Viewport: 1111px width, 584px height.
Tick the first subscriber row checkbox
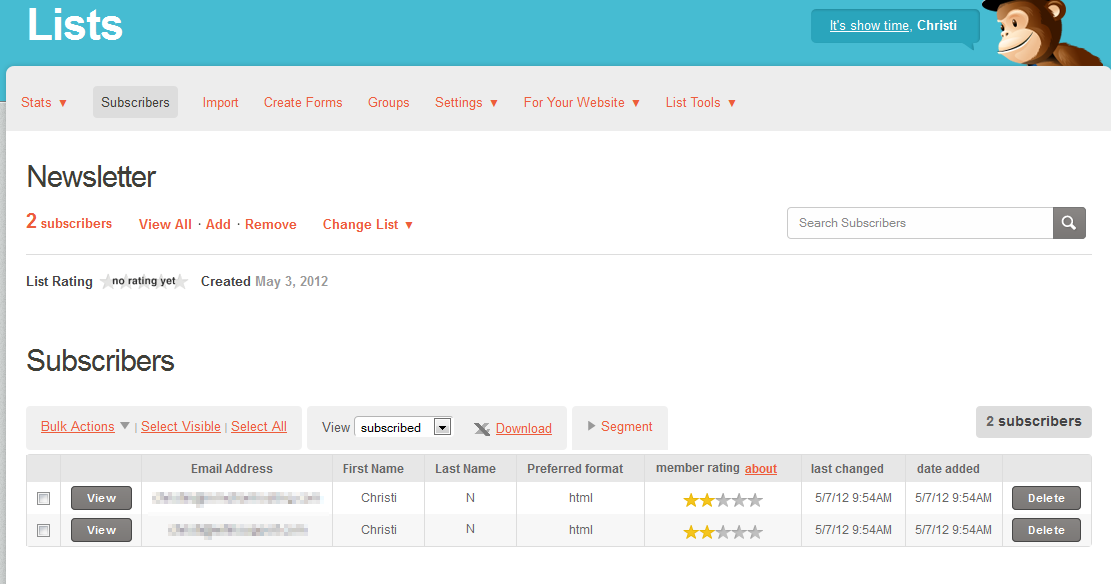(x=43, y=498)
